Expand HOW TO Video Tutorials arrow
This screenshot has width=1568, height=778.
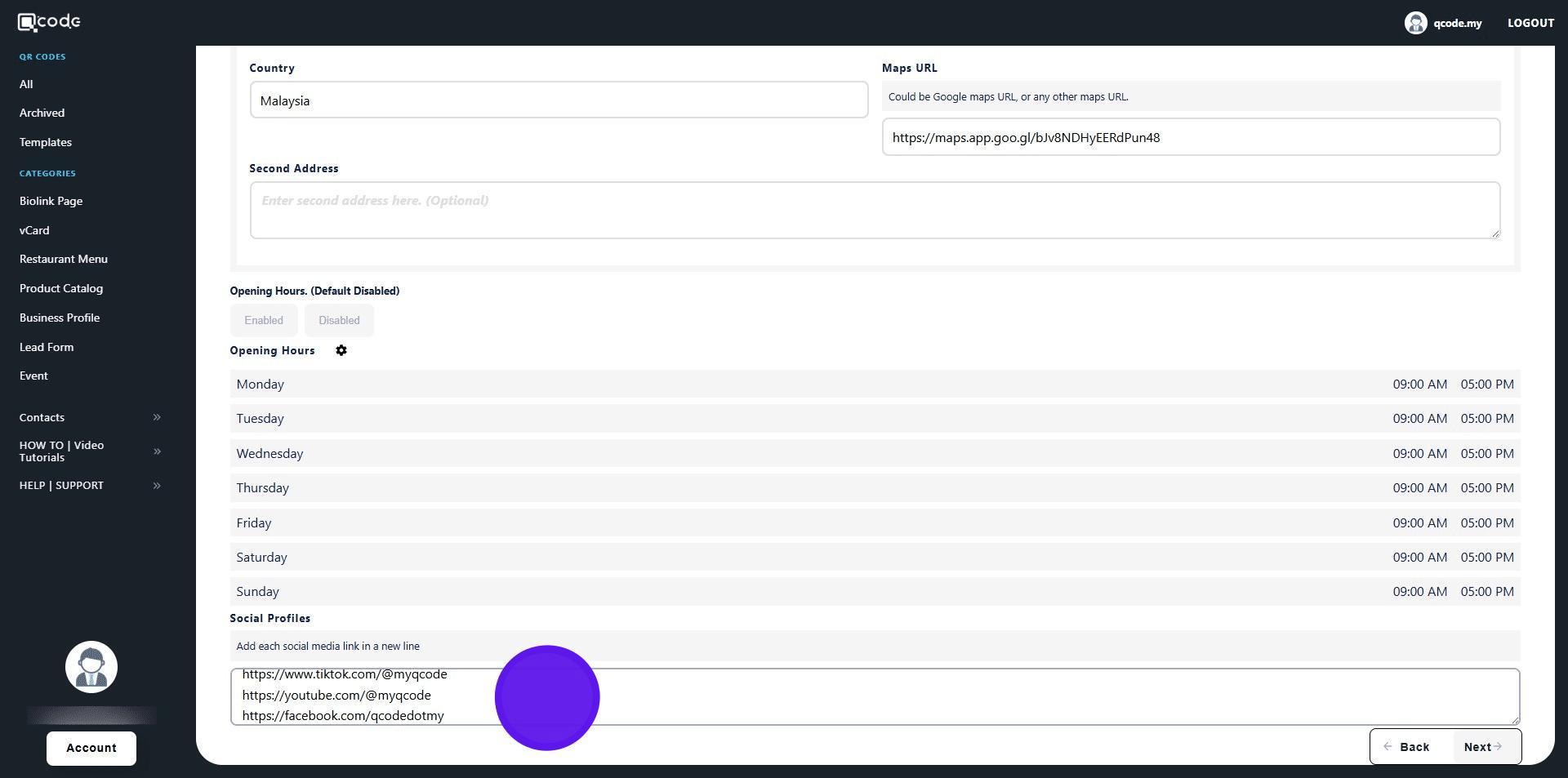pos(157,451)
